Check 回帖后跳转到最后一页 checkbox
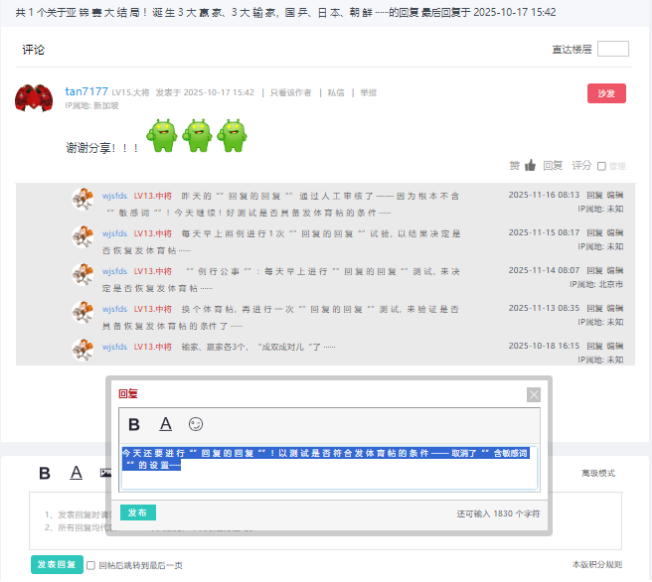 pyautogui.click(x=91, y=566)
